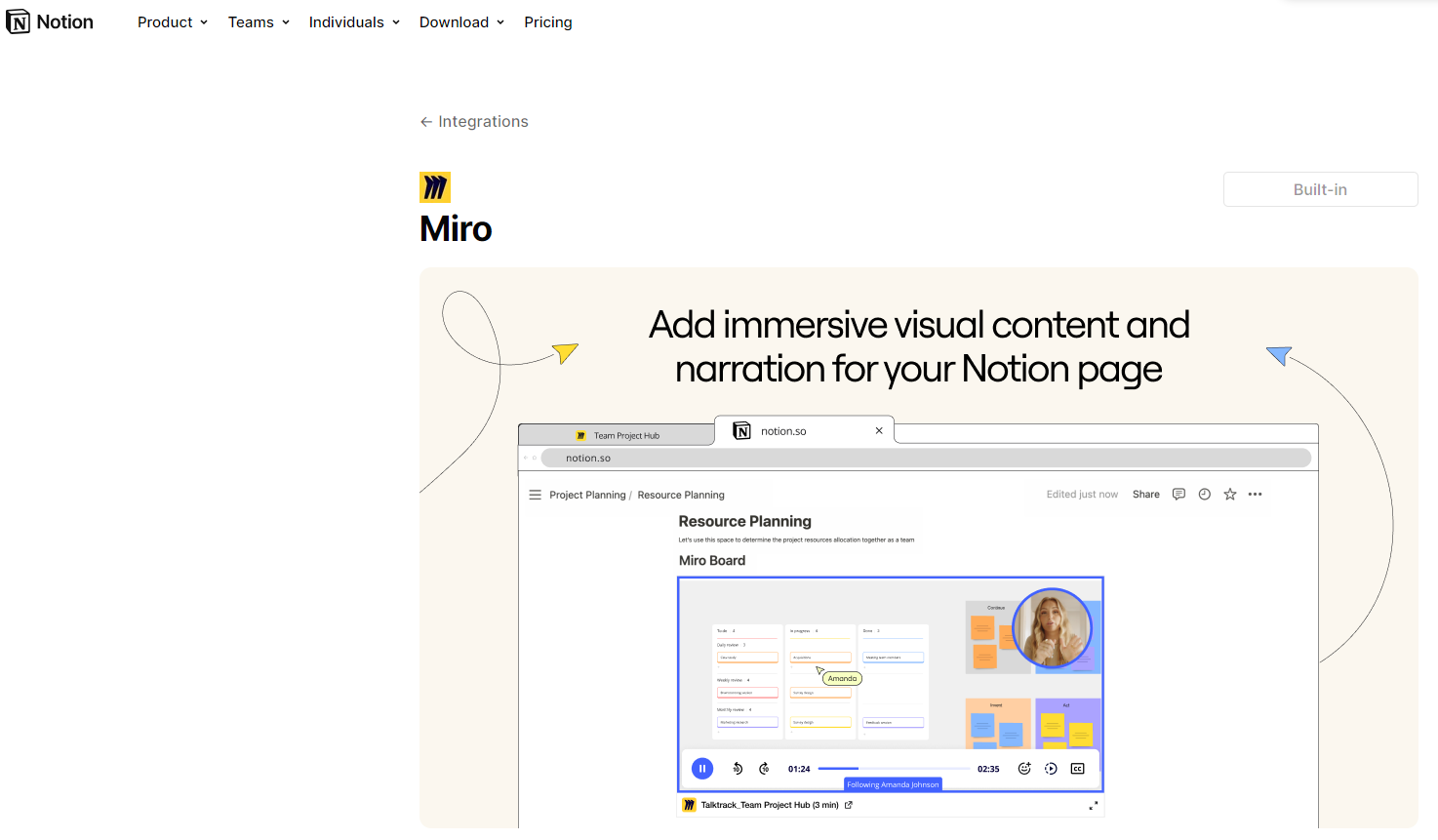Click the Share button
Viewport: 1438px width, 840px height.
(1146, 495)
